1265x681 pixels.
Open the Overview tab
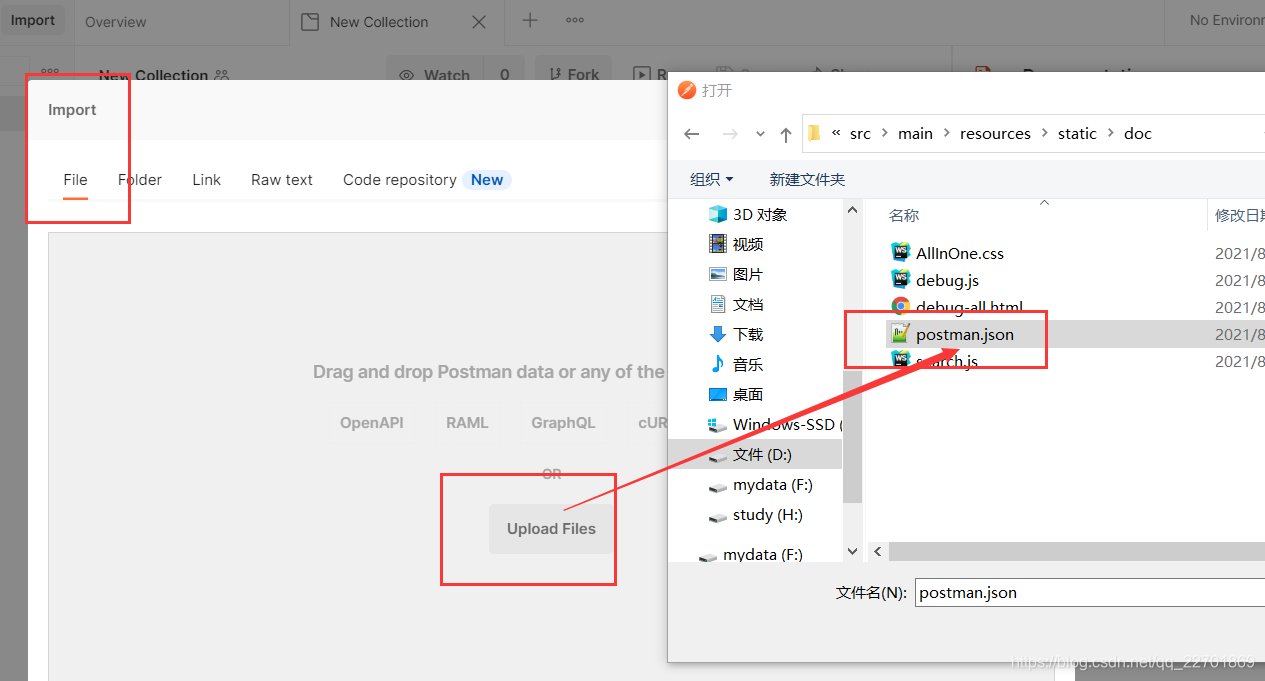pyautogui.click(x=115, y=22)
